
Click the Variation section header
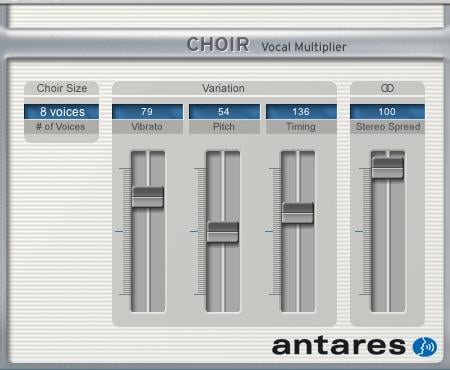pyautogui.click(x=224, y=88)
